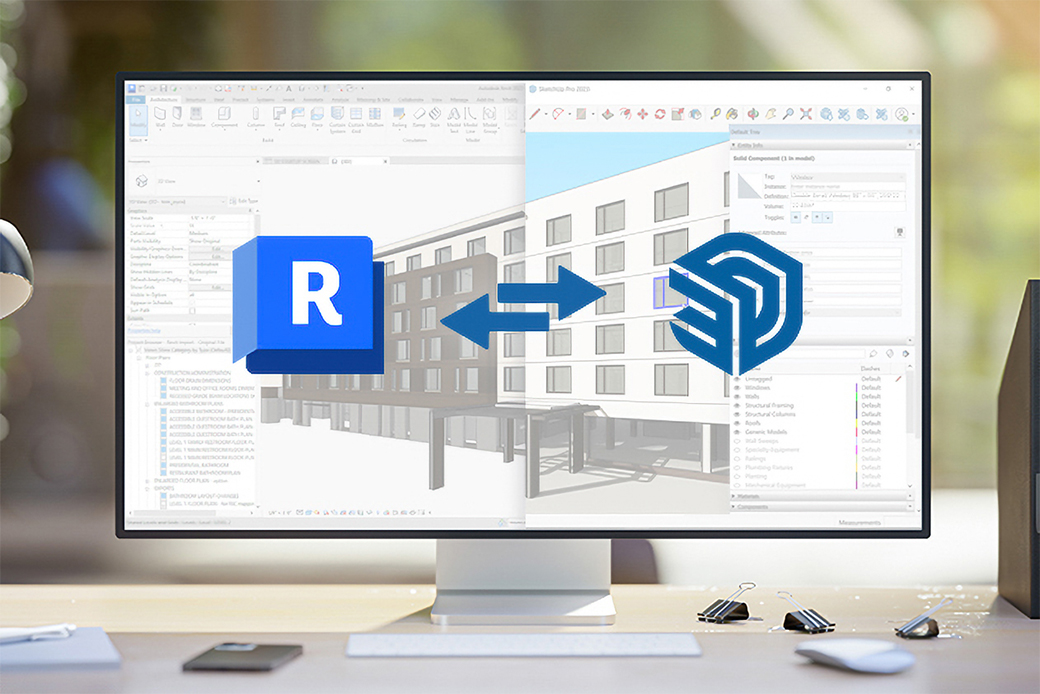1040x694 pixels.
Task: Switch to the Collaborate ribbon tab
Action: 411,100
